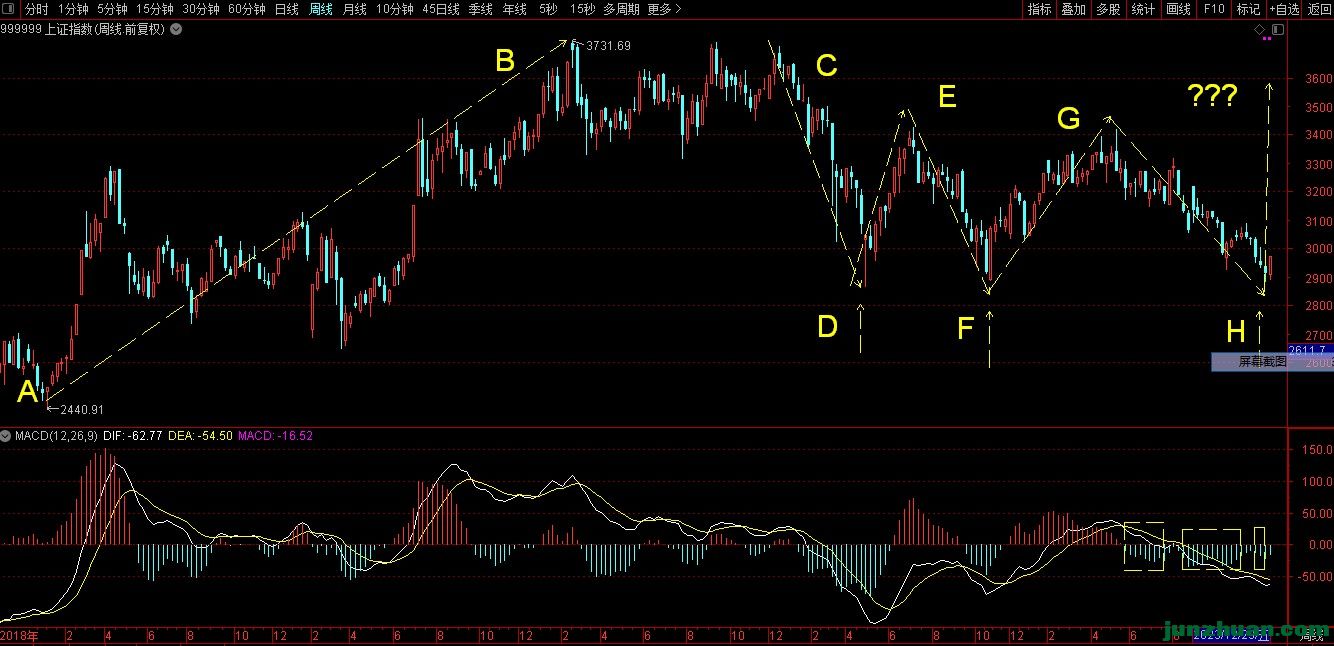Screen dimensions: 1334x646
Task: Expand the 更多 periods menu
Action: coord(664,9)
